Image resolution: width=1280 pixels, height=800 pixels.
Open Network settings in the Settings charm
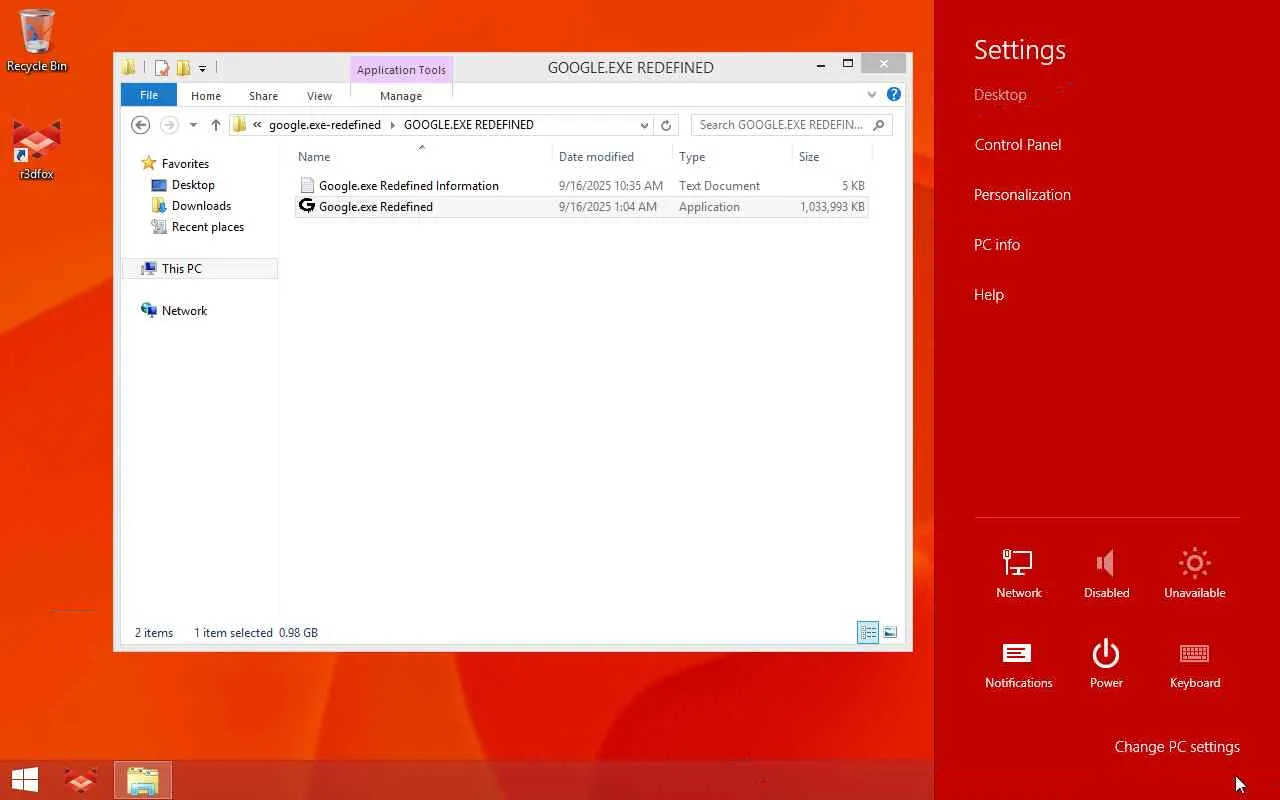coord(1019,573)
